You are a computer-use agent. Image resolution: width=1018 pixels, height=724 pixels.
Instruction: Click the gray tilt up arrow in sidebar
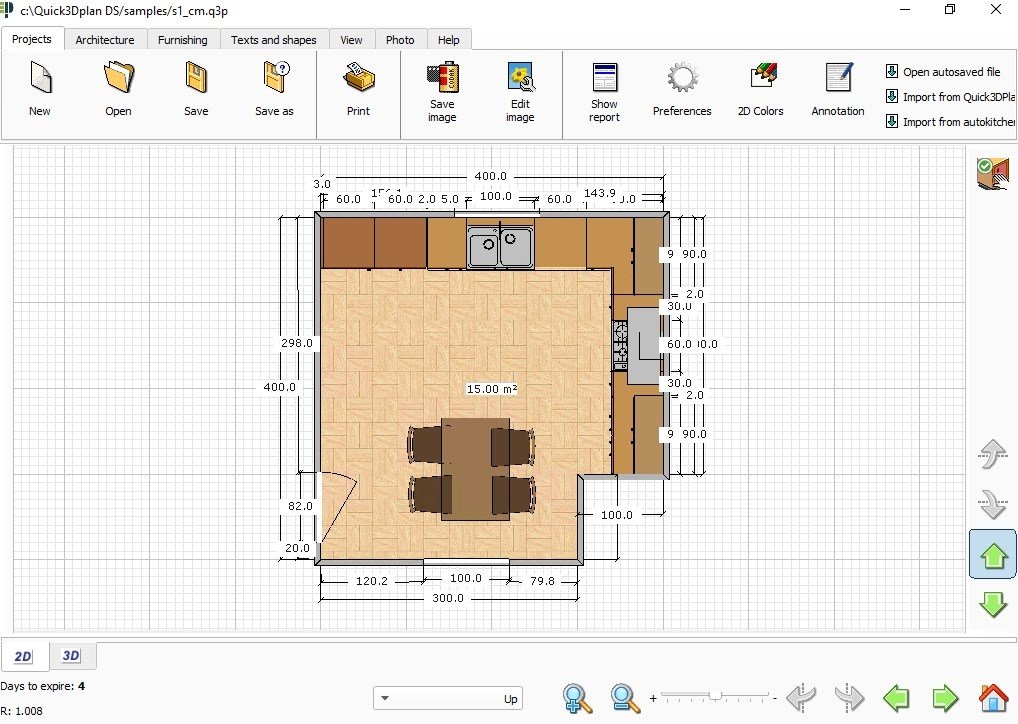click(993, 453)
